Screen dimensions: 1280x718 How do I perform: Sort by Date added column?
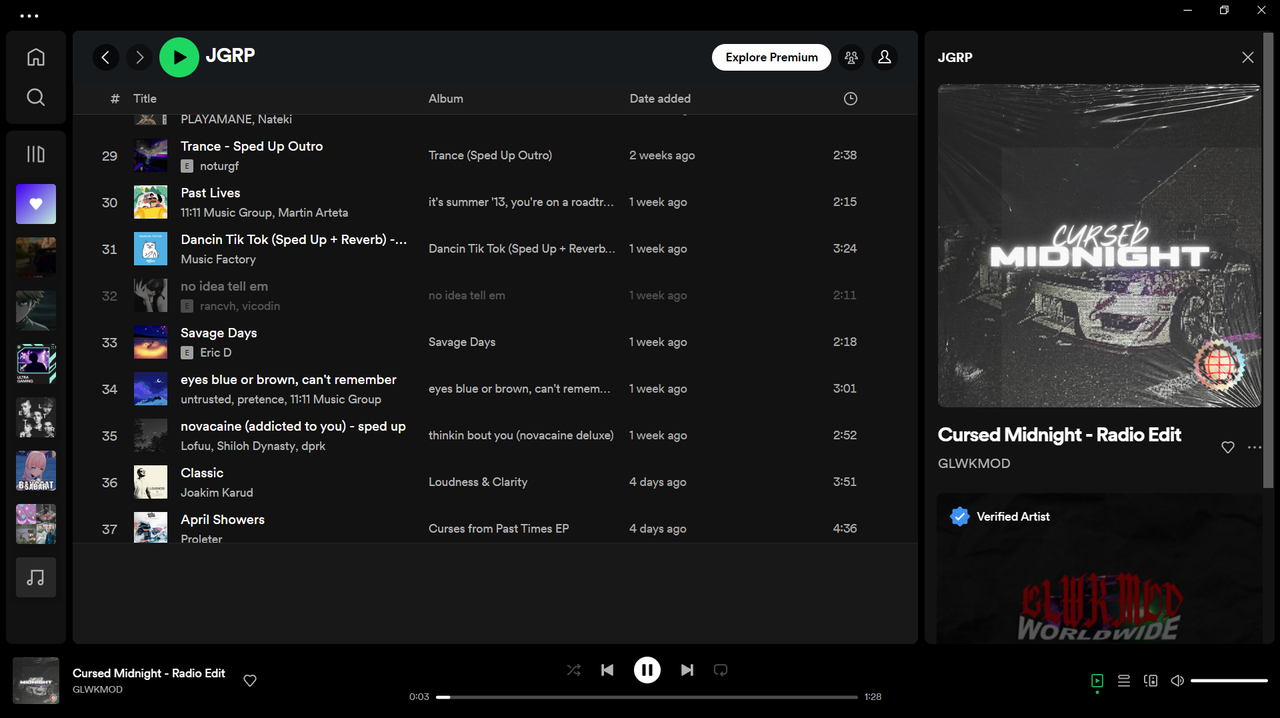(x=660, y=98)
